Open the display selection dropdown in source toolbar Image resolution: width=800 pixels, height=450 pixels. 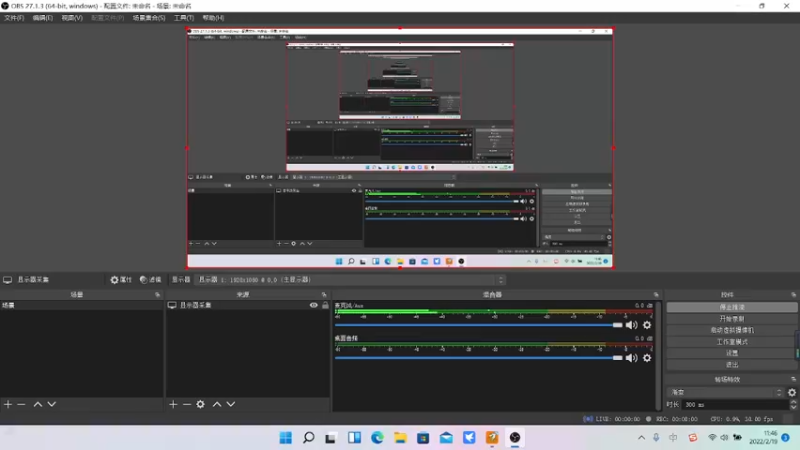click(x=349, y=280)
